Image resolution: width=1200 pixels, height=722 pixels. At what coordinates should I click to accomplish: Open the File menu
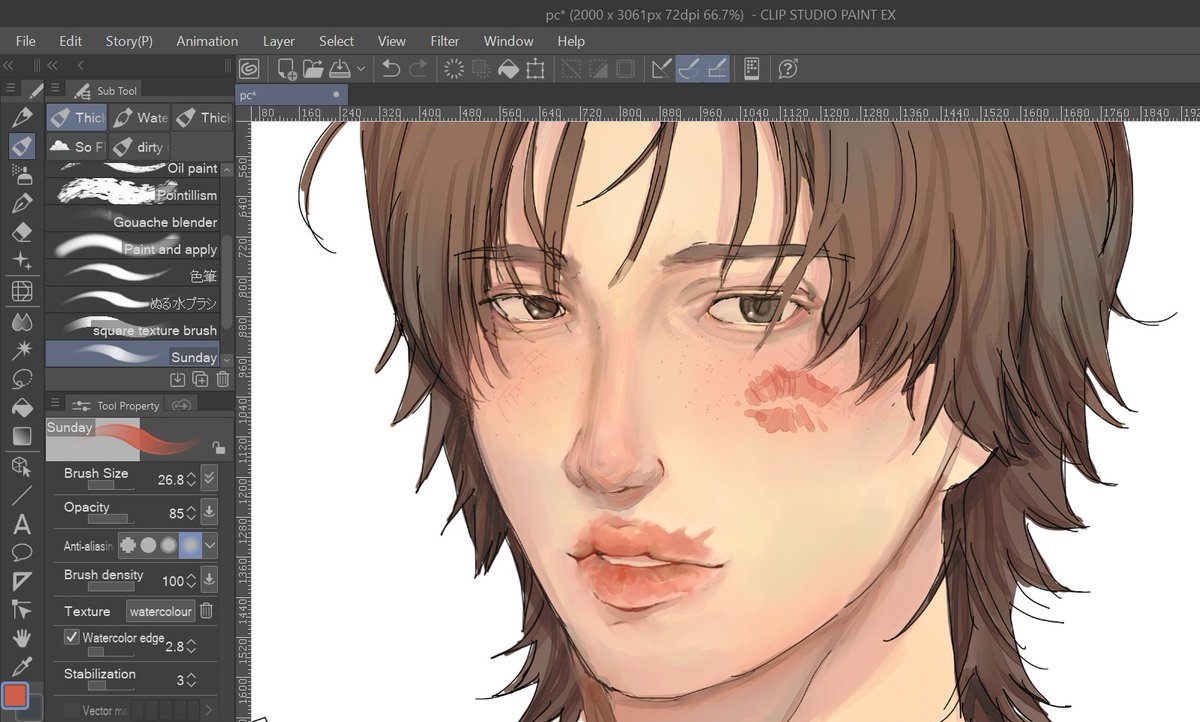click(25, 41)
